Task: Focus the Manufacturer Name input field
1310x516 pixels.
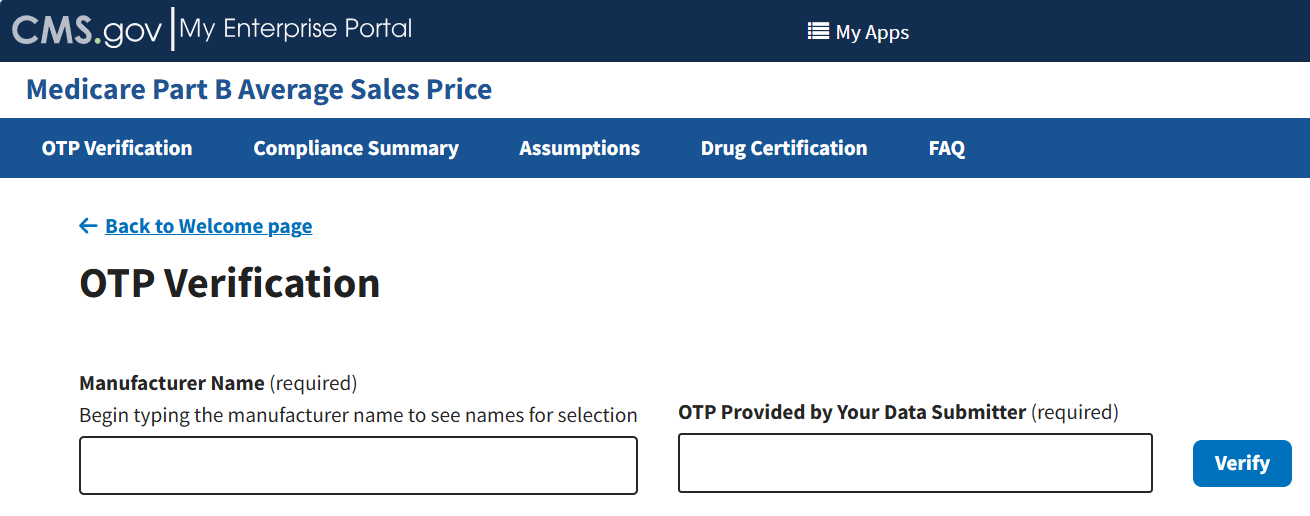Action: 358,465
